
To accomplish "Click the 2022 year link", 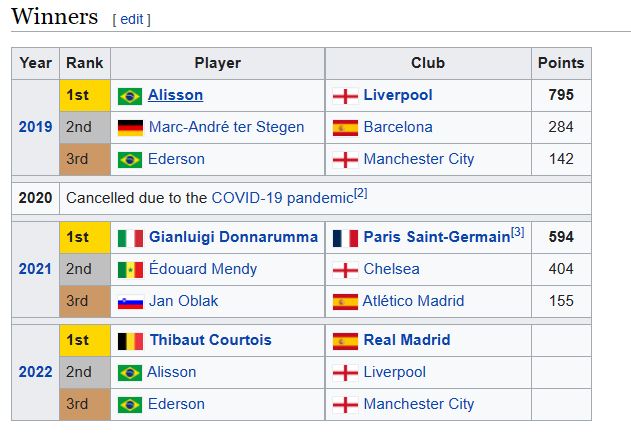I will 35,372.
